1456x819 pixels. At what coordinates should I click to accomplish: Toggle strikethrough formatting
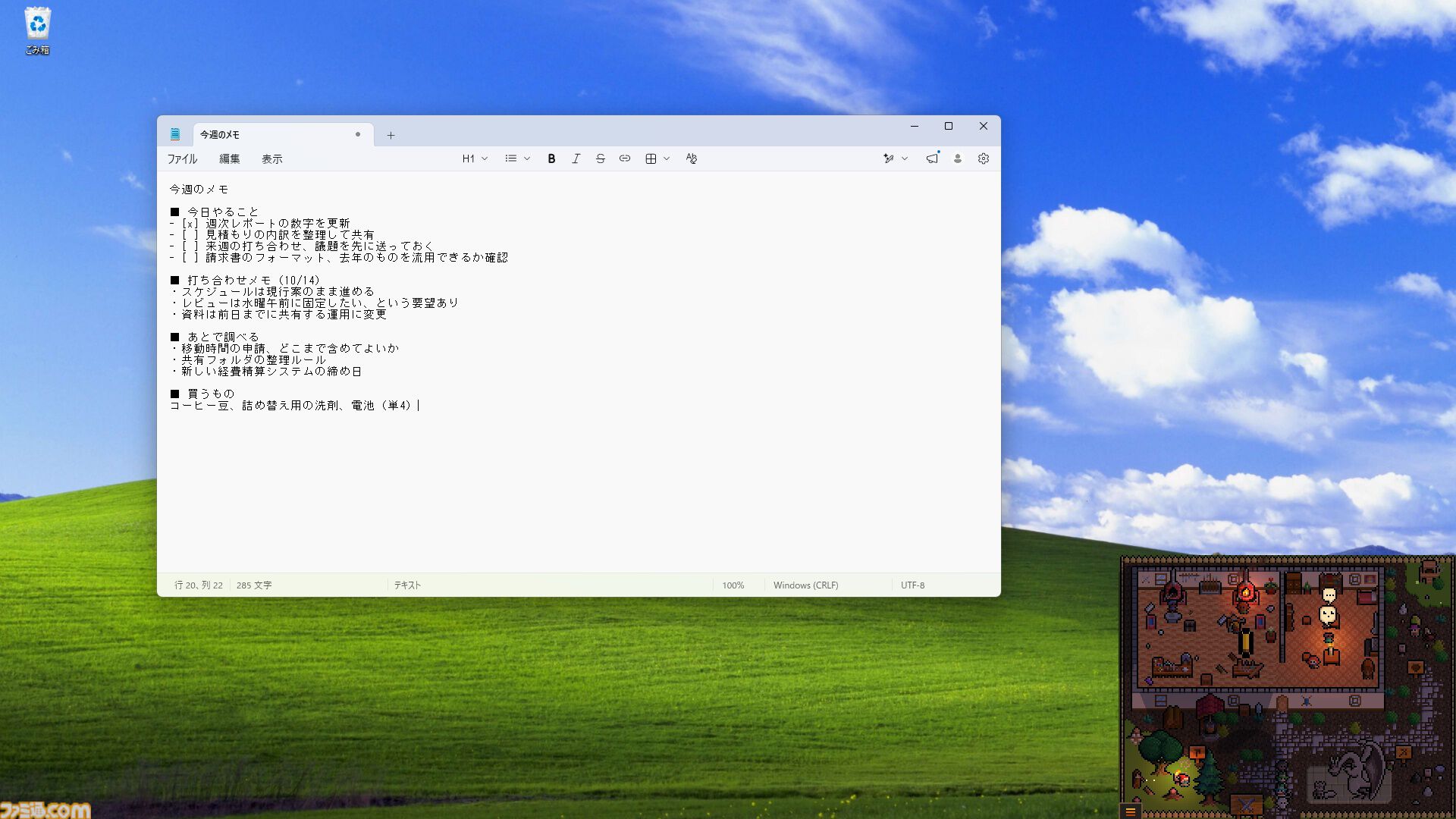pyautogui.click(x=600, y=158)
